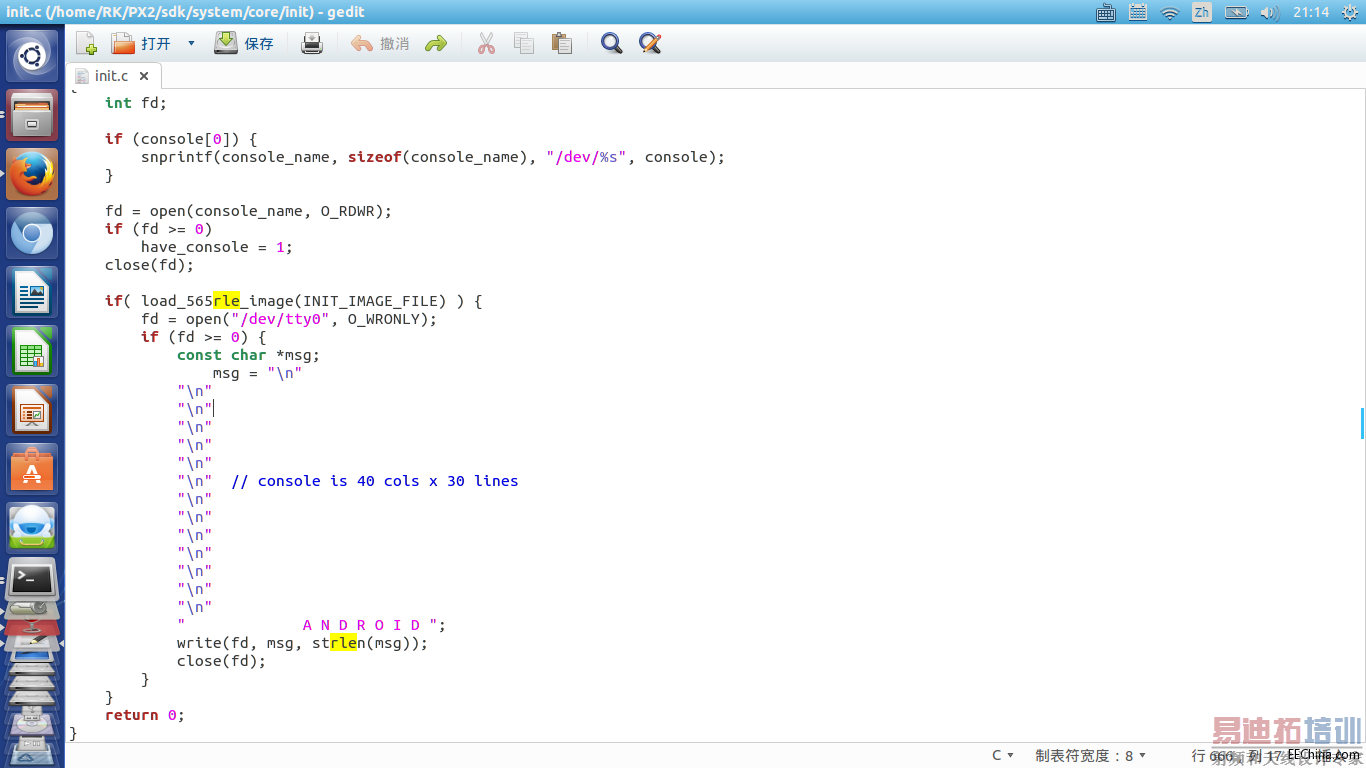Image resolution: width=1366 pixels, height=768 pixels.
Task: Copy the selection using the copy icon
Action: [x=523, y=43]
